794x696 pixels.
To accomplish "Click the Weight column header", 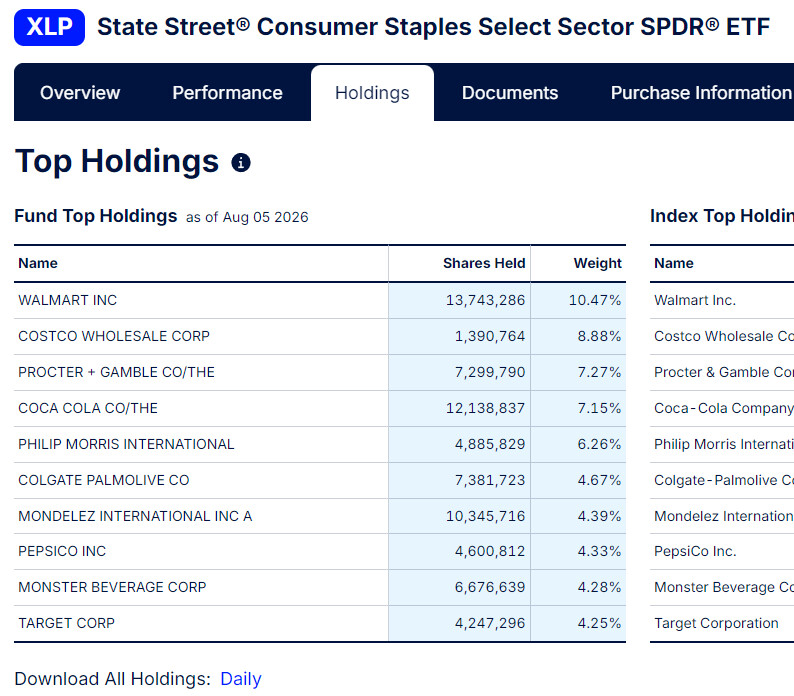I will (x=598, y=263).
